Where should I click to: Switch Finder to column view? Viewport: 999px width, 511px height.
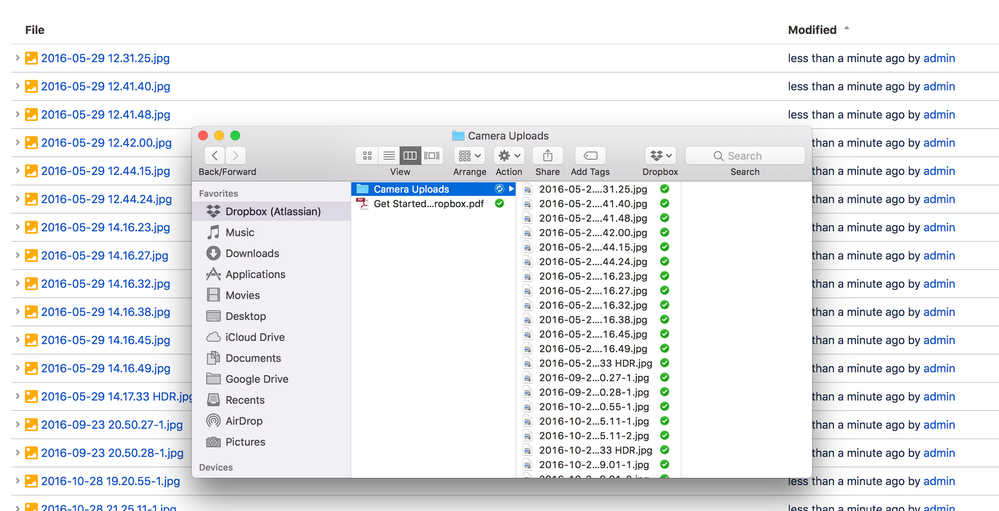pyautogui.click(x=410, y=155)
